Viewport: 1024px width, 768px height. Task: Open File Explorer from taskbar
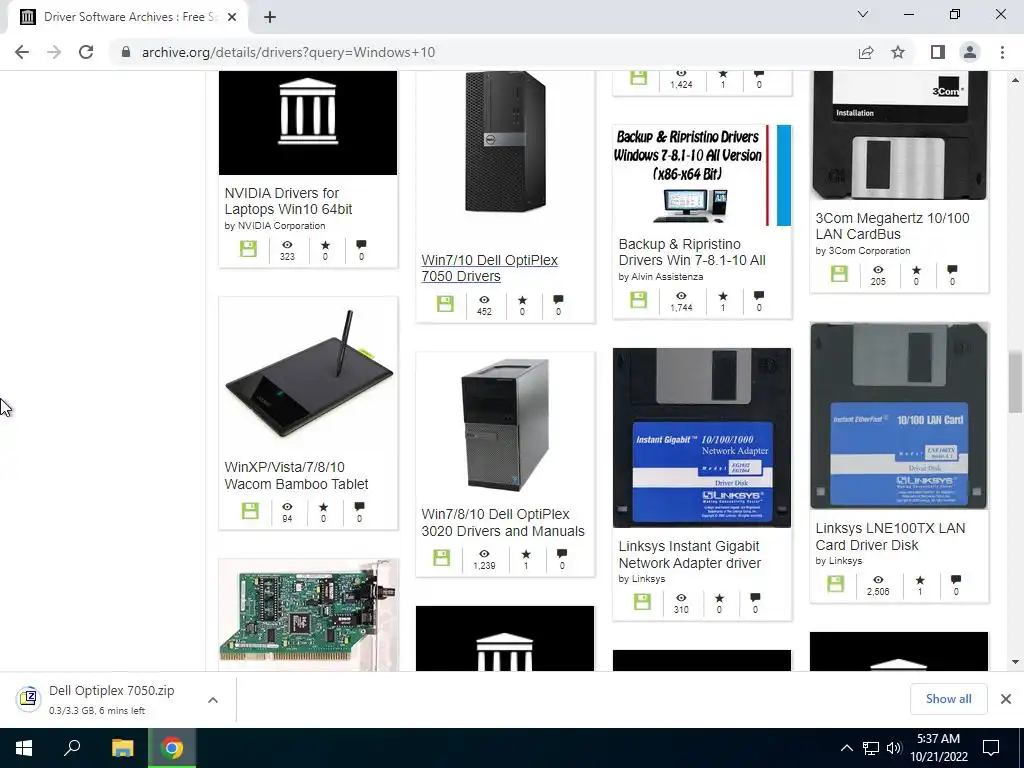click(x=122, y=748)
